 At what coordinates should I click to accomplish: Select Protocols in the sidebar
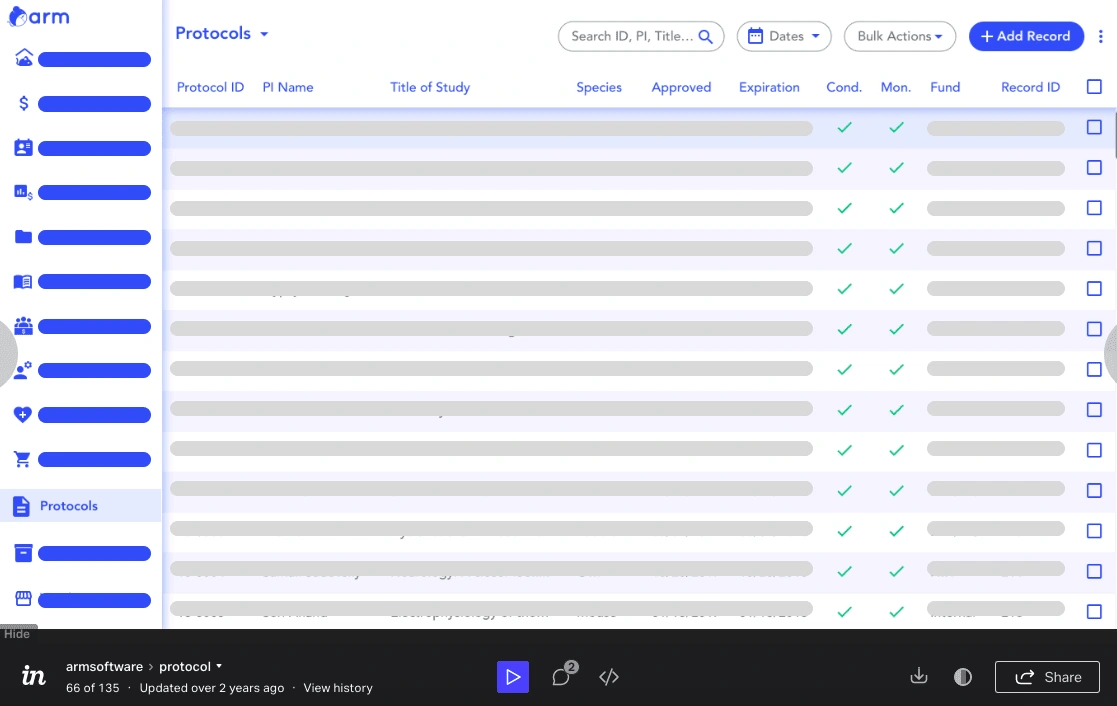pos(80,506)
